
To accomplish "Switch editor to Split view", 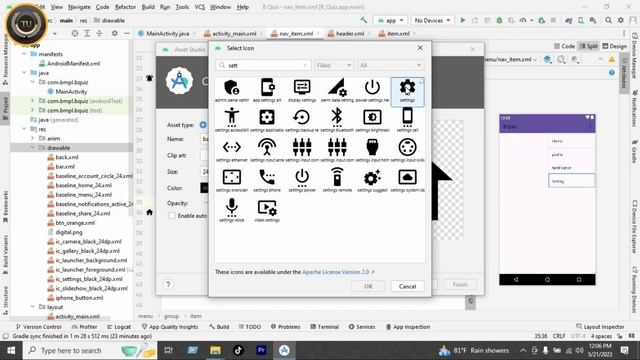I will point(589,46).
